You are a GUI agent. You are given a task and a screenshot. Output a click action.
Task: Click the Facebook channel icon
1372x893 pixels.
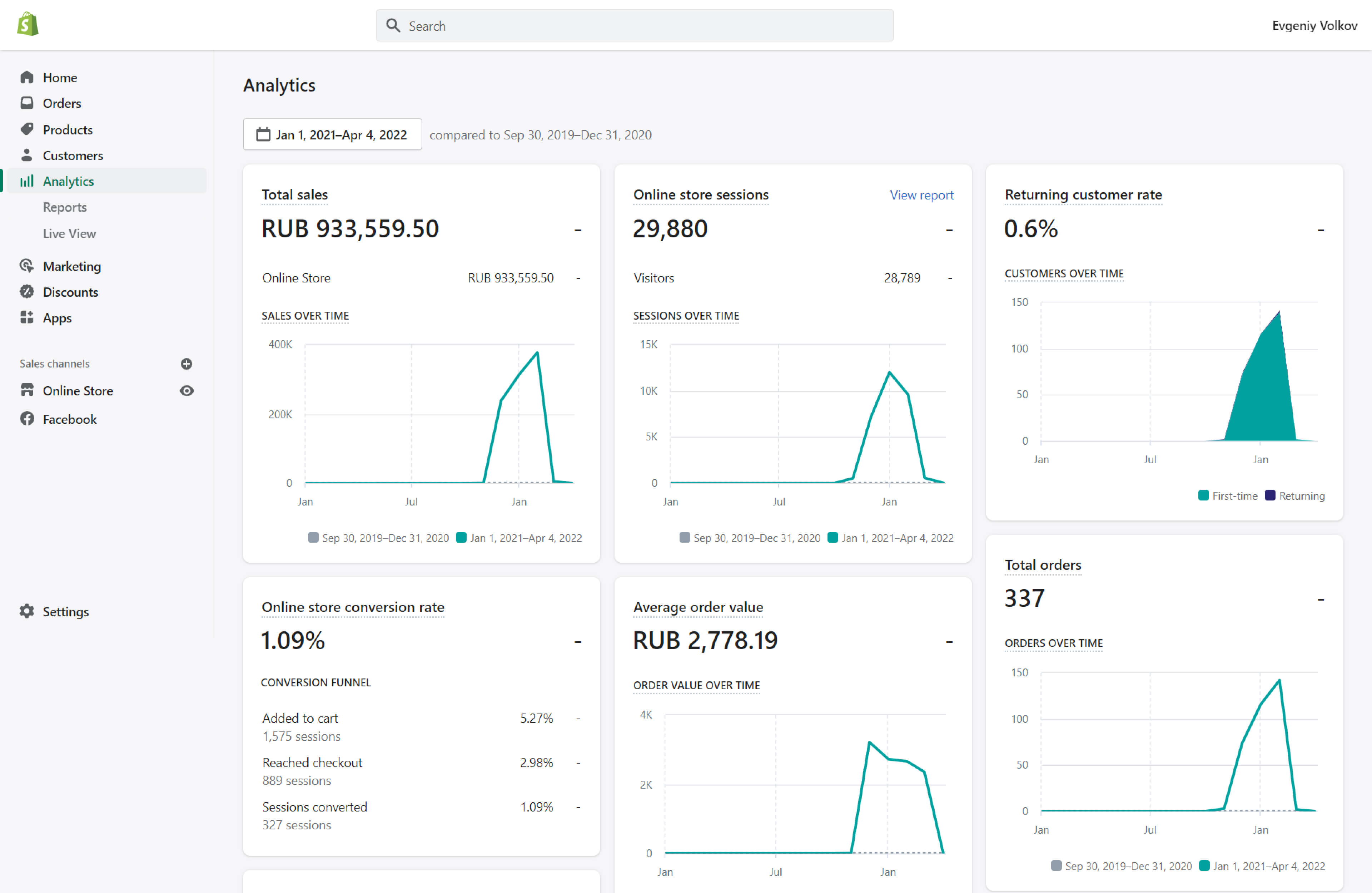[x=26, y=419]
